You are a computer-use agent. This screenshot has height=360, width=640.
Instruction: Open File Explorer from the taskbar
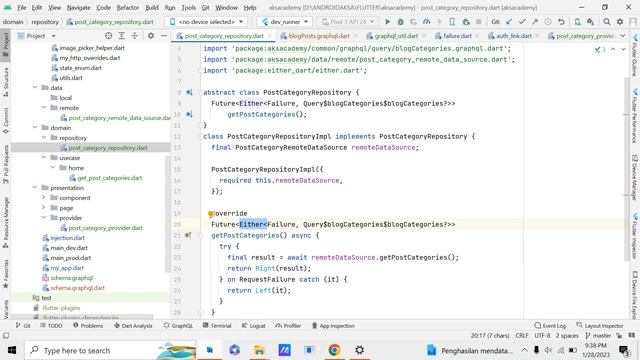click(259, 350)
